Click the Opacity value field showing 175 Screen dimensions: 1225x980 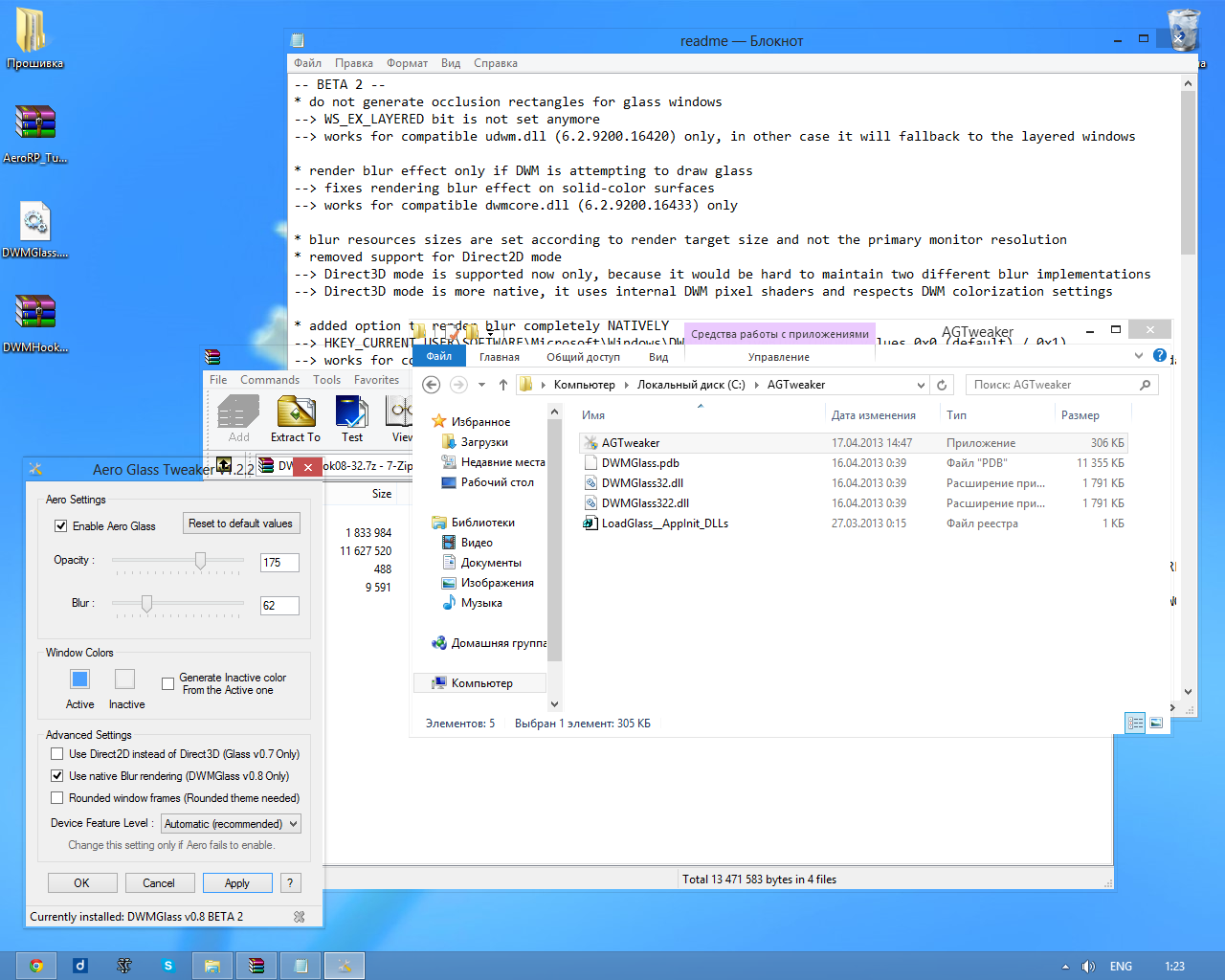pyautogui.click(x=279, y=563)
